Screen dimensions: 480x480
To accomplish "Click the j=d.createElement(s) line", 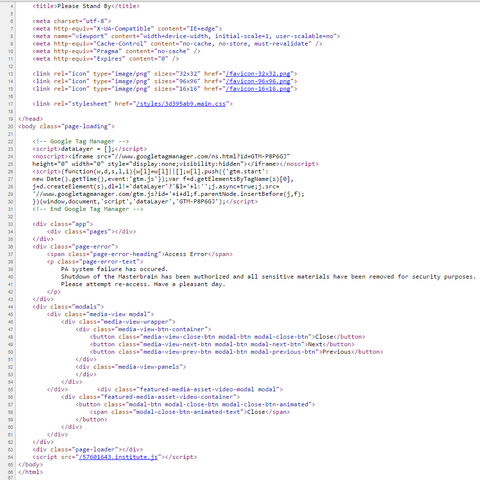I will click(x=156, y=186).
